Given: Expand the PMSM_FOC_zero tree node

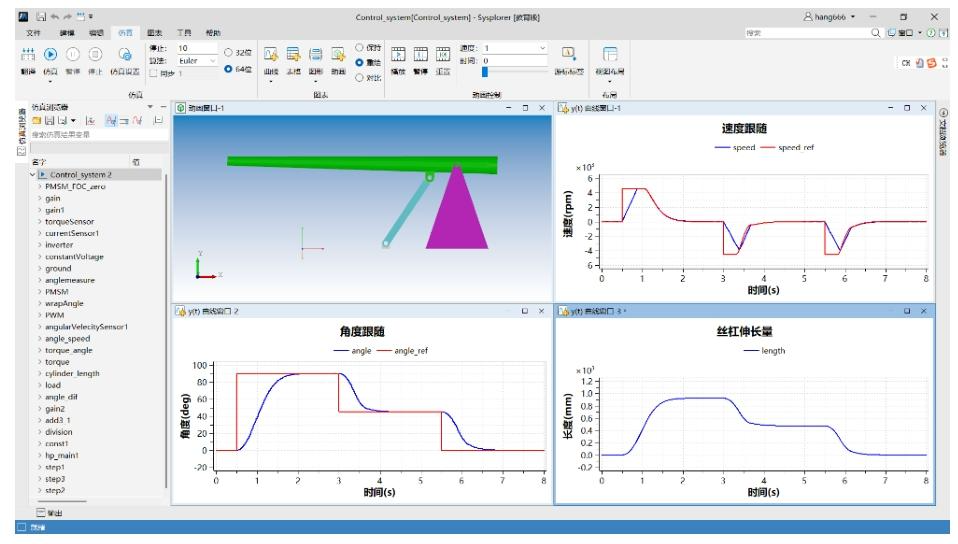Looking at the screenshot, I should click(40, 186).
